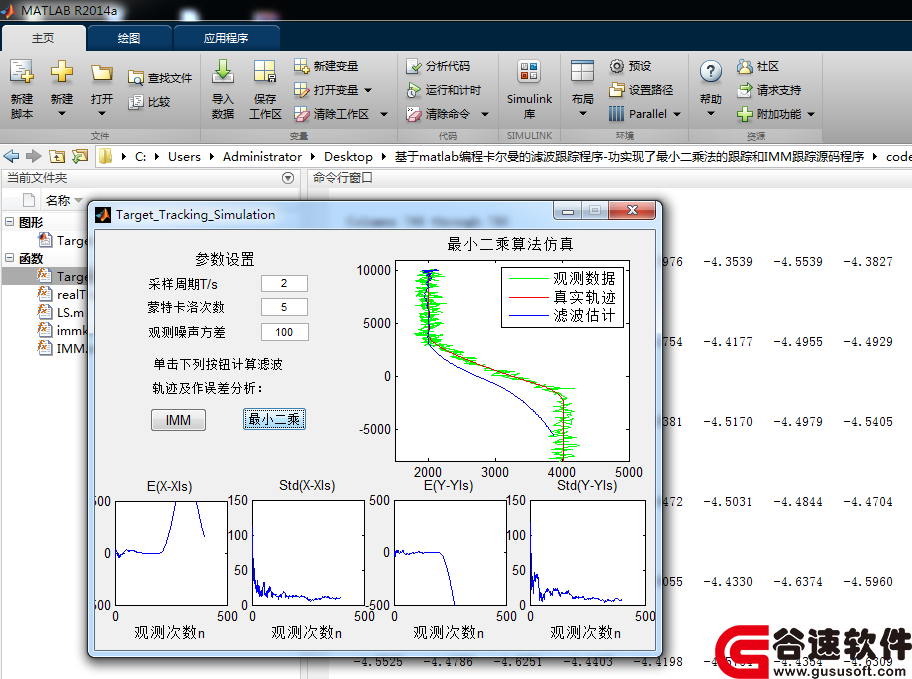This screenshot has height=679, width=912.
Task: Expand the New (新建) dropdown arrow
Action: (62, 114)
